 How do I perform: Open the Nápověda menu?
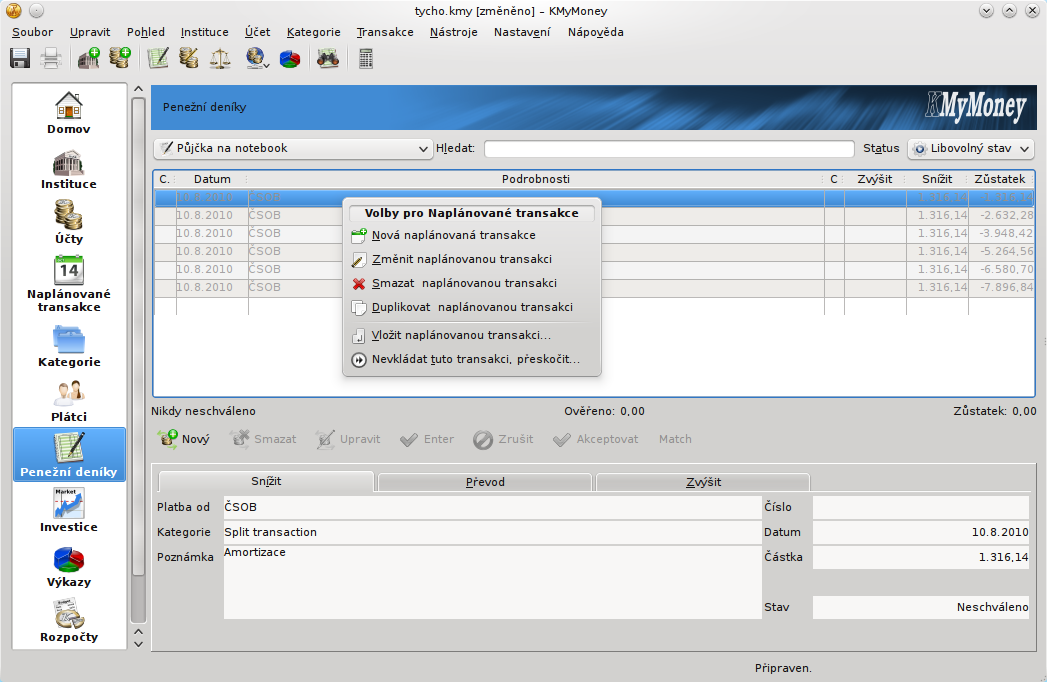pyautogui.click(x=596, y=32)
